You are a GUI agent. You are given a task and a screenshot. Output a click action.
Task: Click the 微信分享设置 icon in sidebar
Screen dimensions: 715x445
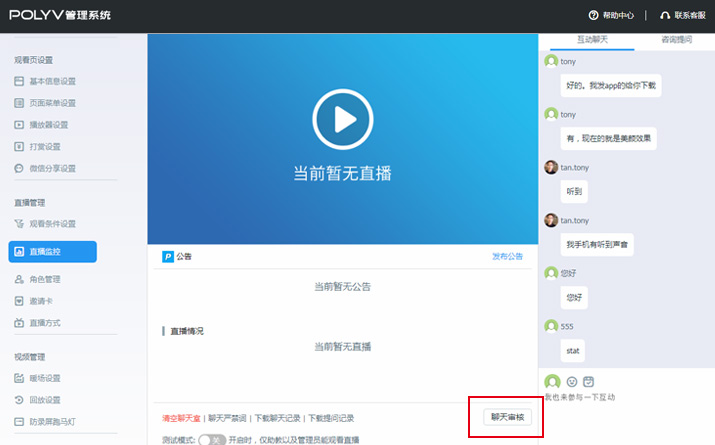[19, 168]
